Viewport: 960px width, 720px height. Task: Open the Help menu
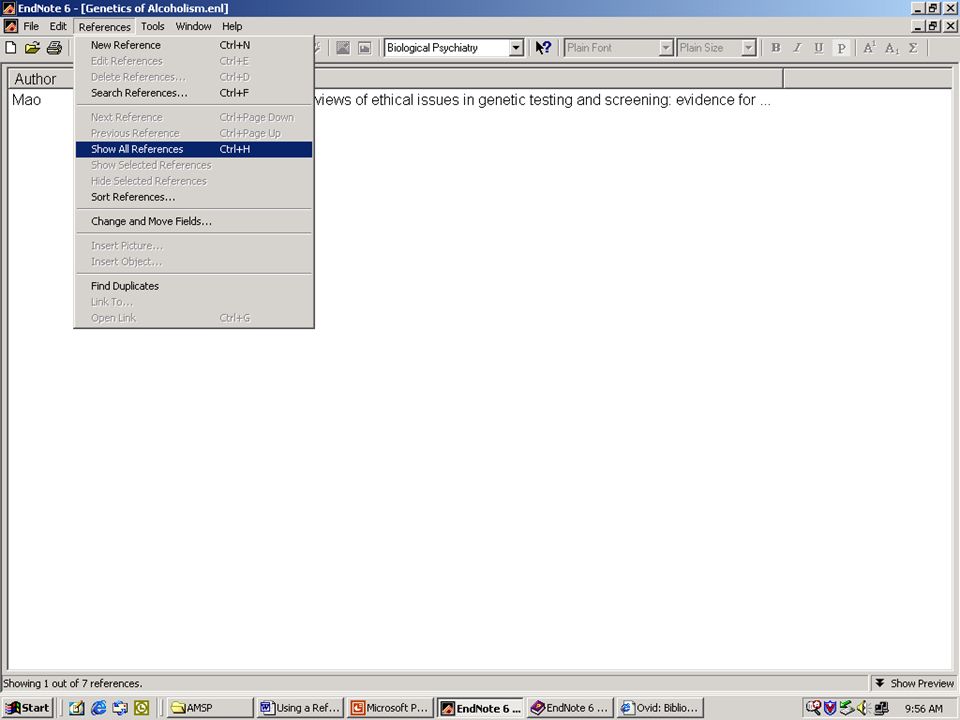(x=232, y=26)
